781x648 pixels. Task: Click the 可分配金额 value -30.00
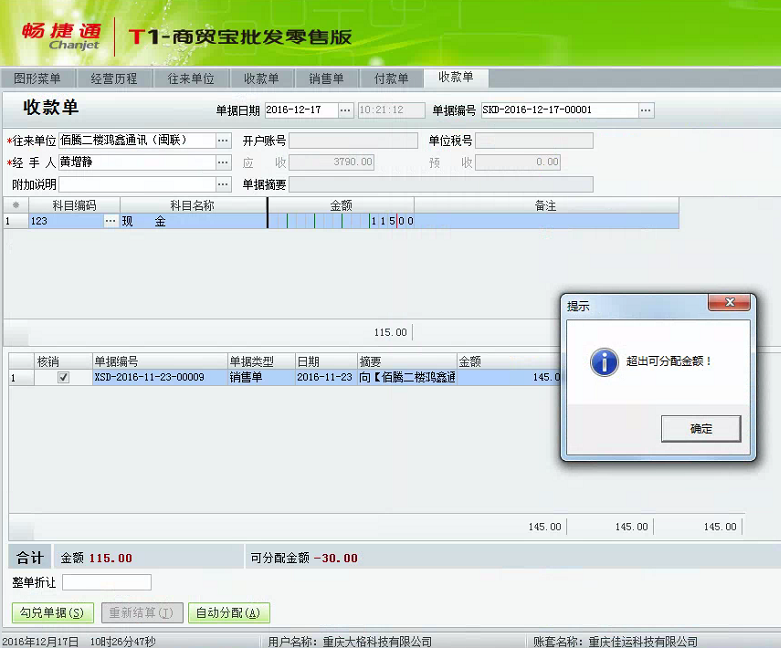[x=336, y=558]
